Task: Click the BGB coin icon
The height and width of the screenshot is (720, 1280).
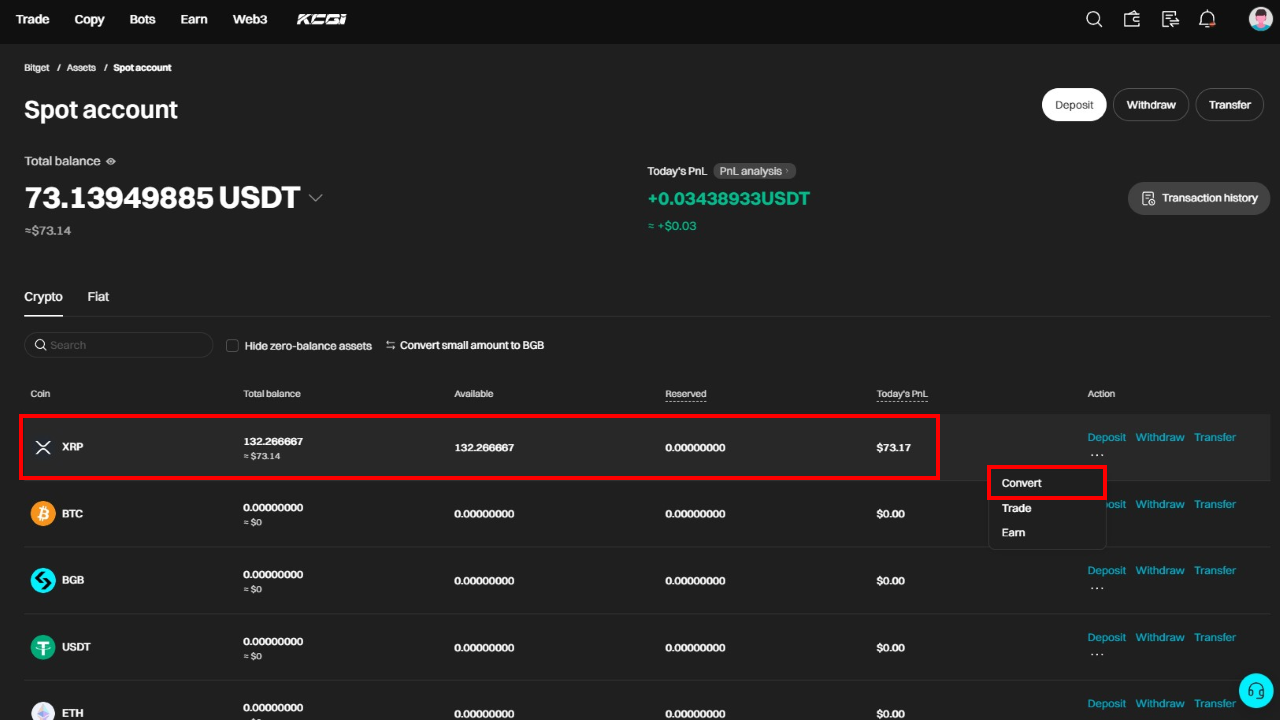Action: tap(43, 580)
